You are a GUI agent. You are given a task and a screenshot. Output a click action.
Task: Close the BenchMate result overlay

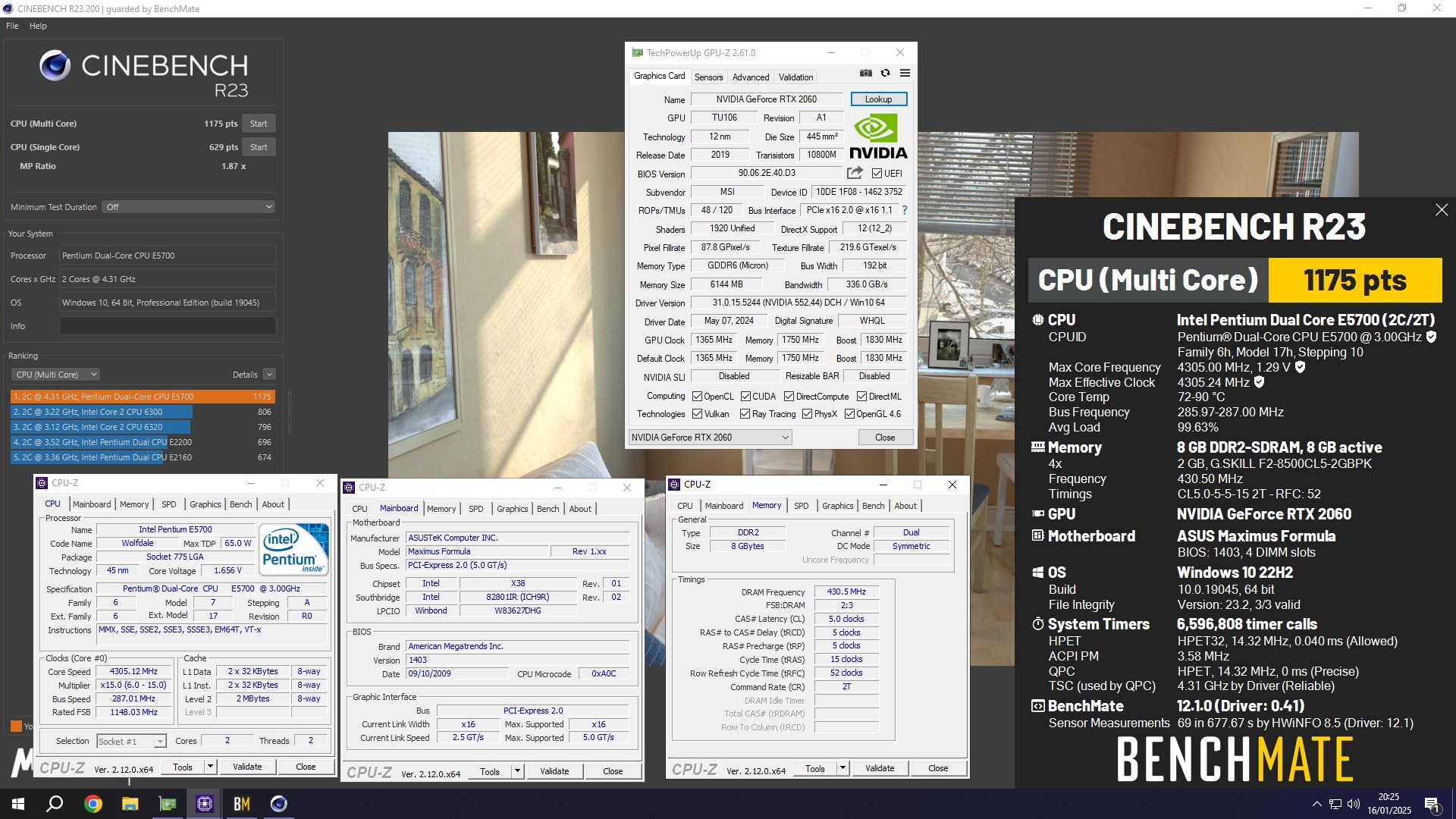1442,210
